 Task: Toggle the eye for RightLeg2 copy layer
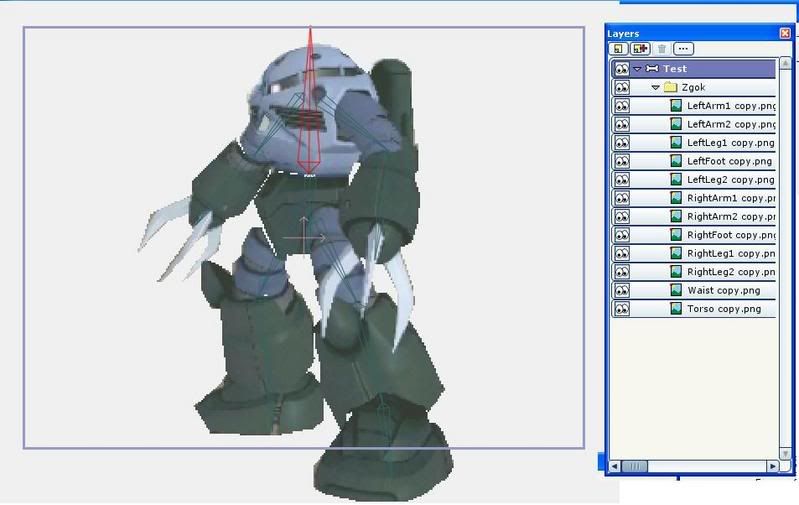(x=621, y=272)
